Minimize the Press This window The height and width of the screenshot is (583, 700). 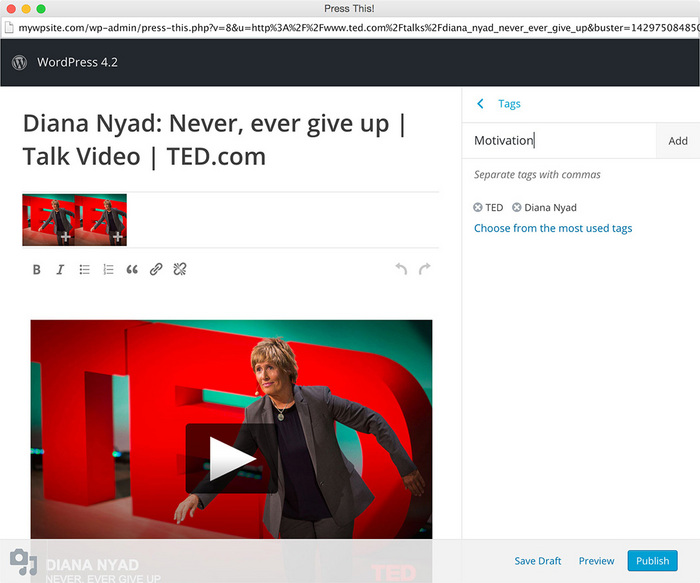pos(26,9)
